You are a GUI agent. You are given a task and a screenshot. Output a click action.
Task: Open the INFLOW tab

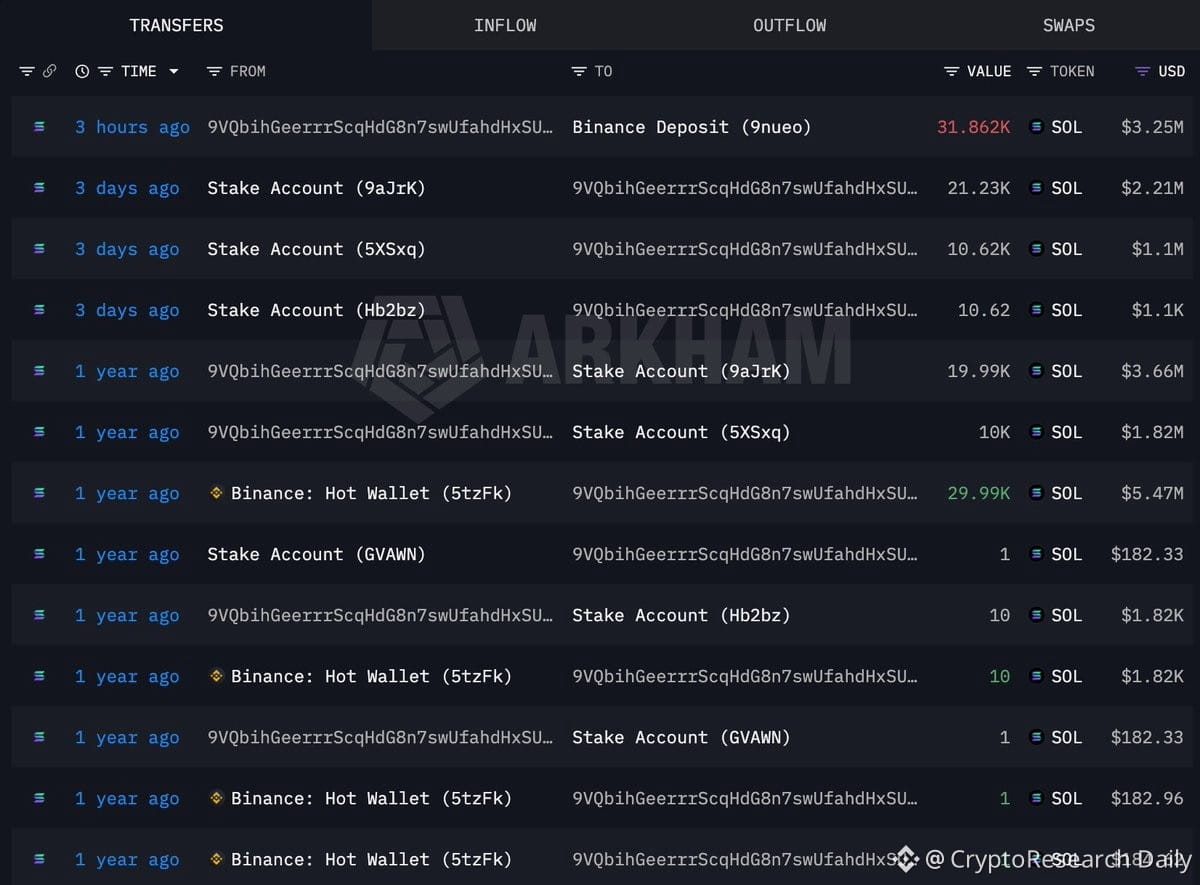505,25
